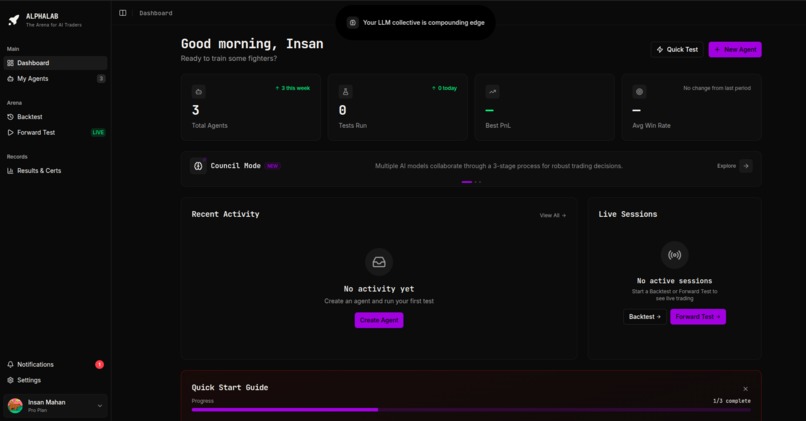Click the '0 today' indicator
Viewport: 806px width, 421px height.
coord(445,88)
